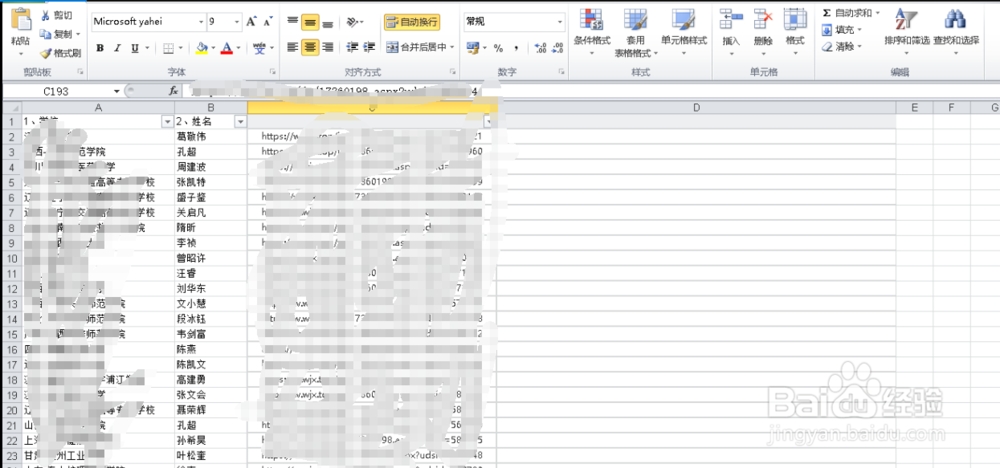Apply the red font color A
The height and width of the screenshot is (468, 1000).
click(226, 48)
